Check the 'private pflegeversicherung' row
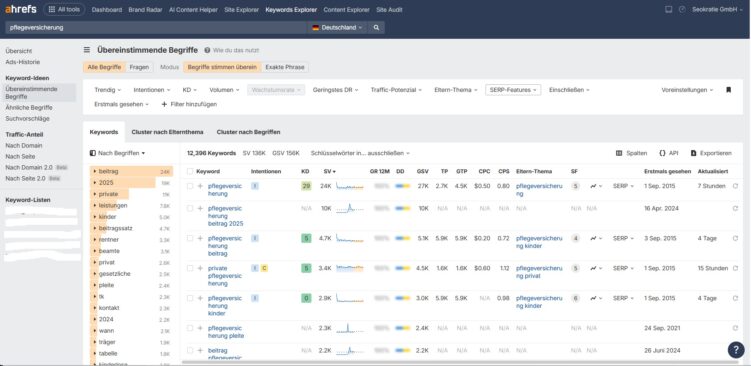The height and width of the screenshot is (366, 751). pyautogui.click(x=190, y=268)
